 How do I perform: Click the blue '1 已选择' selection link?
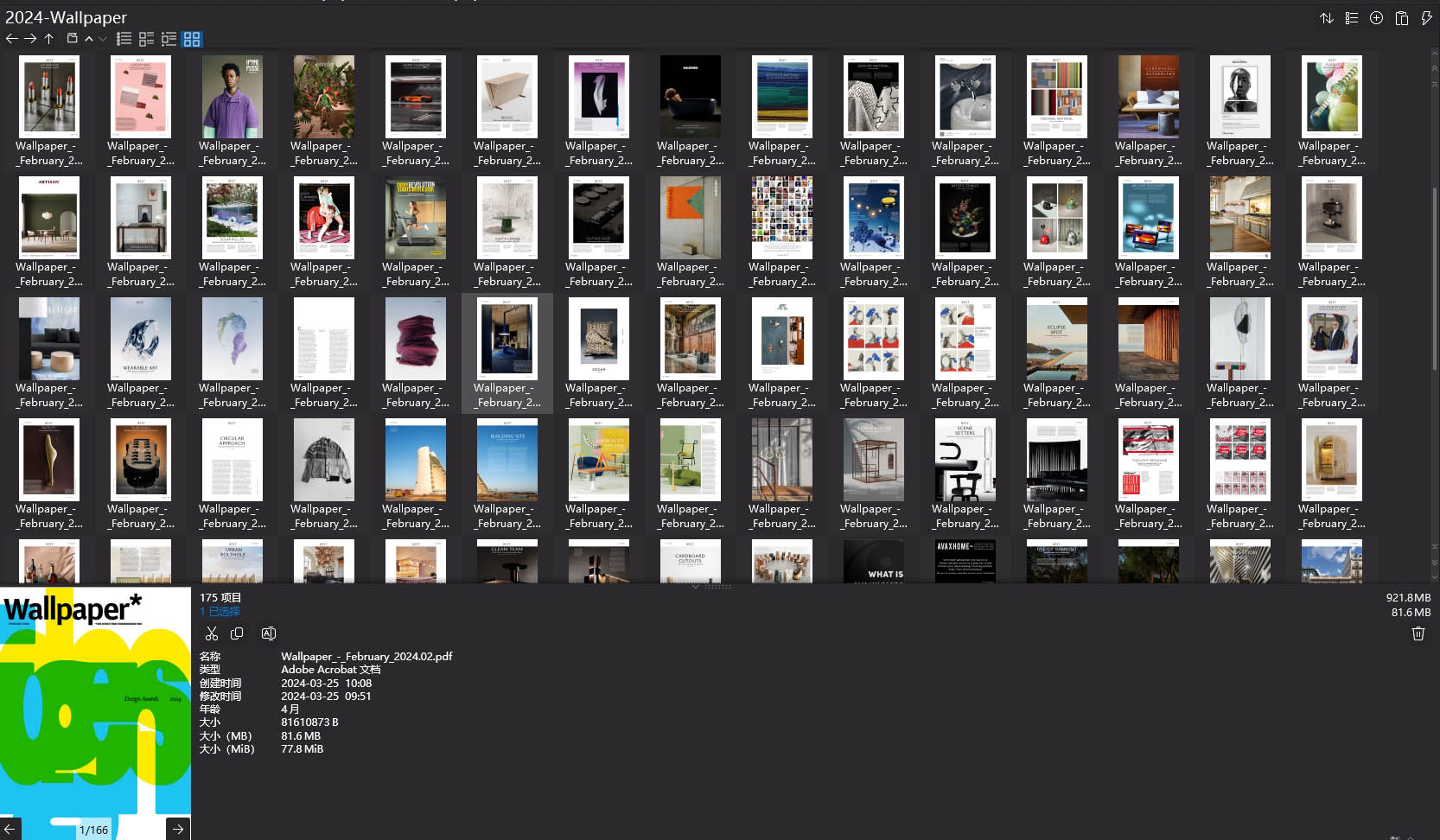(220, 611)
